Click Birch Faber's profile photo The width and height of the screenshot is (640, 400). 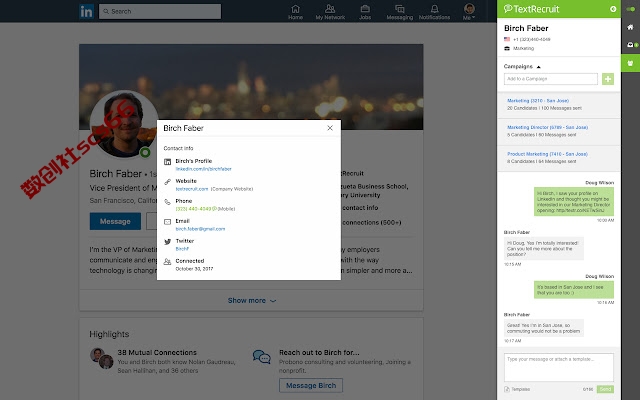[x=124, y=124]
